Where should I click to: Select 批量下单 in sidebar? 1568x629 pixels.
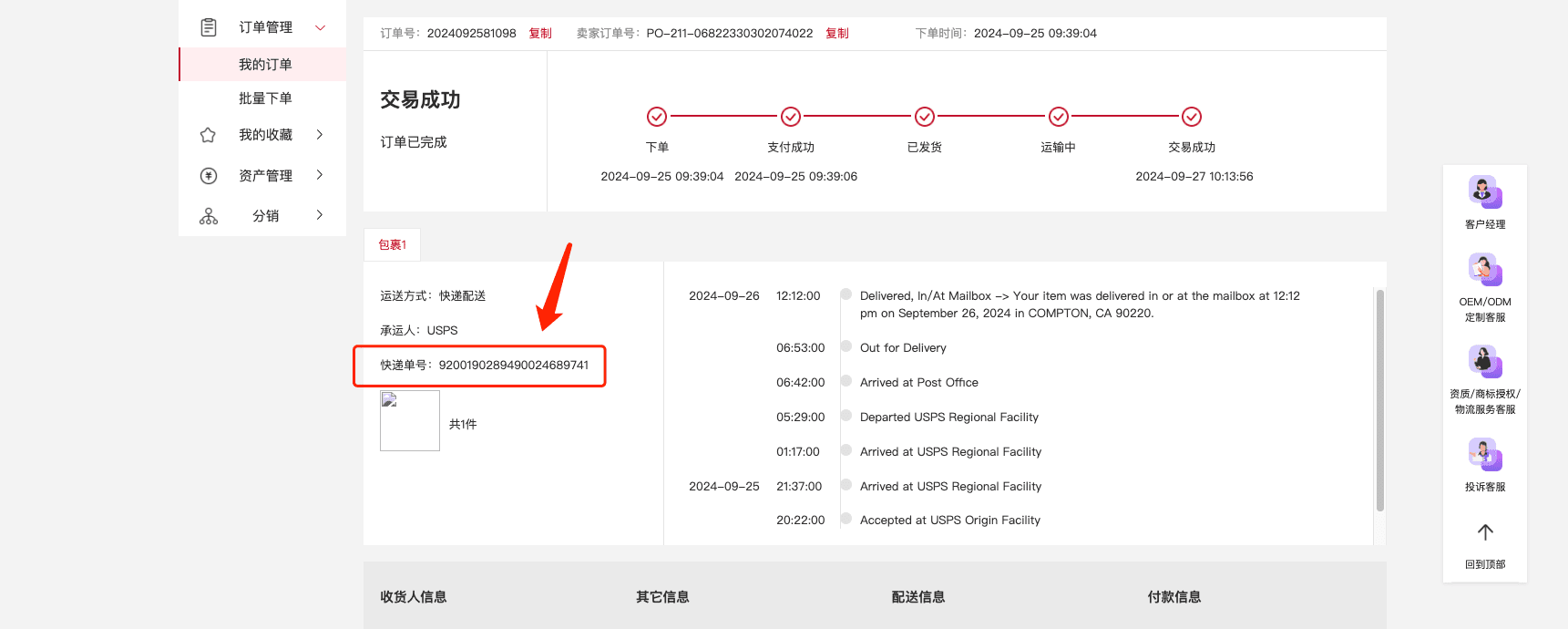click(265, 98)
